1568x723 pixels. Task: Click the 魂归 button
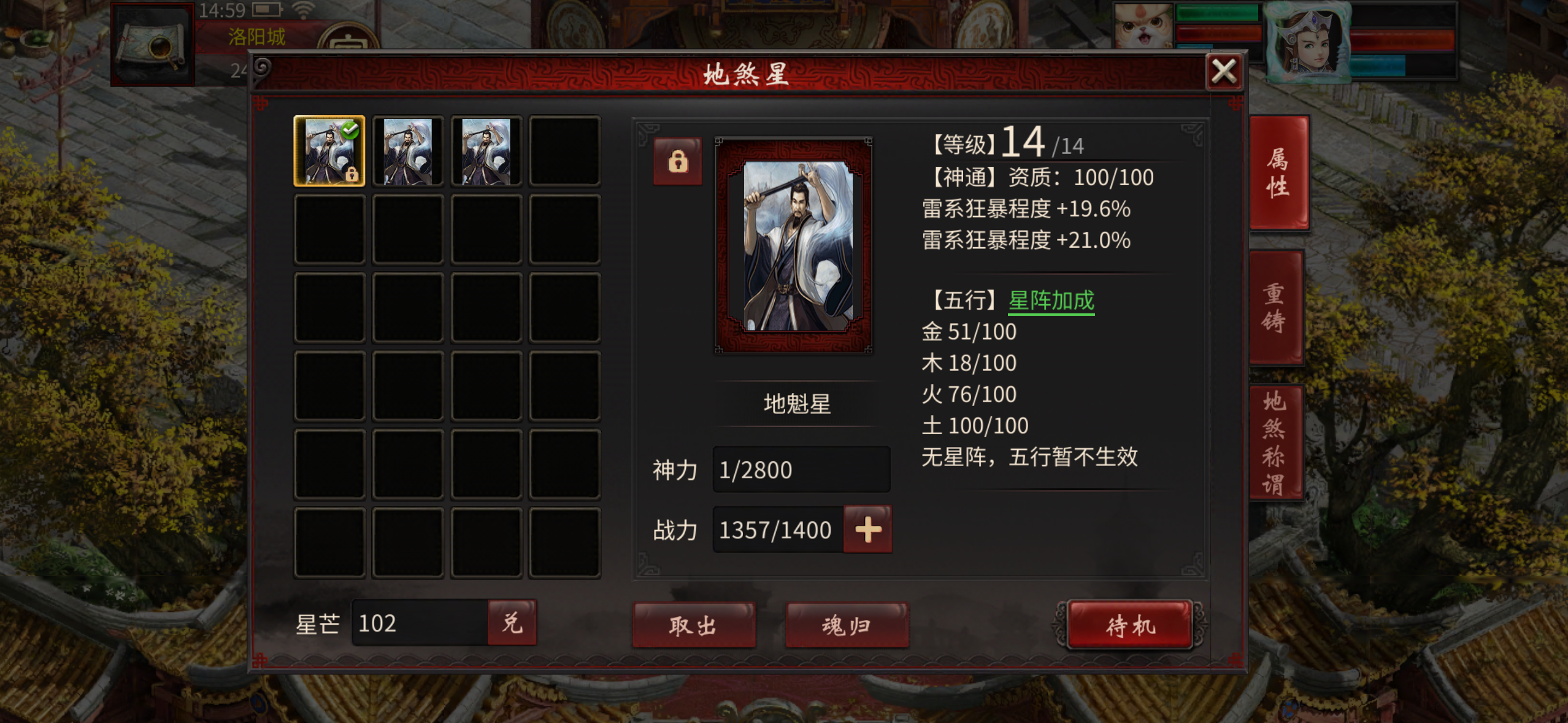[x=847, y=625]
